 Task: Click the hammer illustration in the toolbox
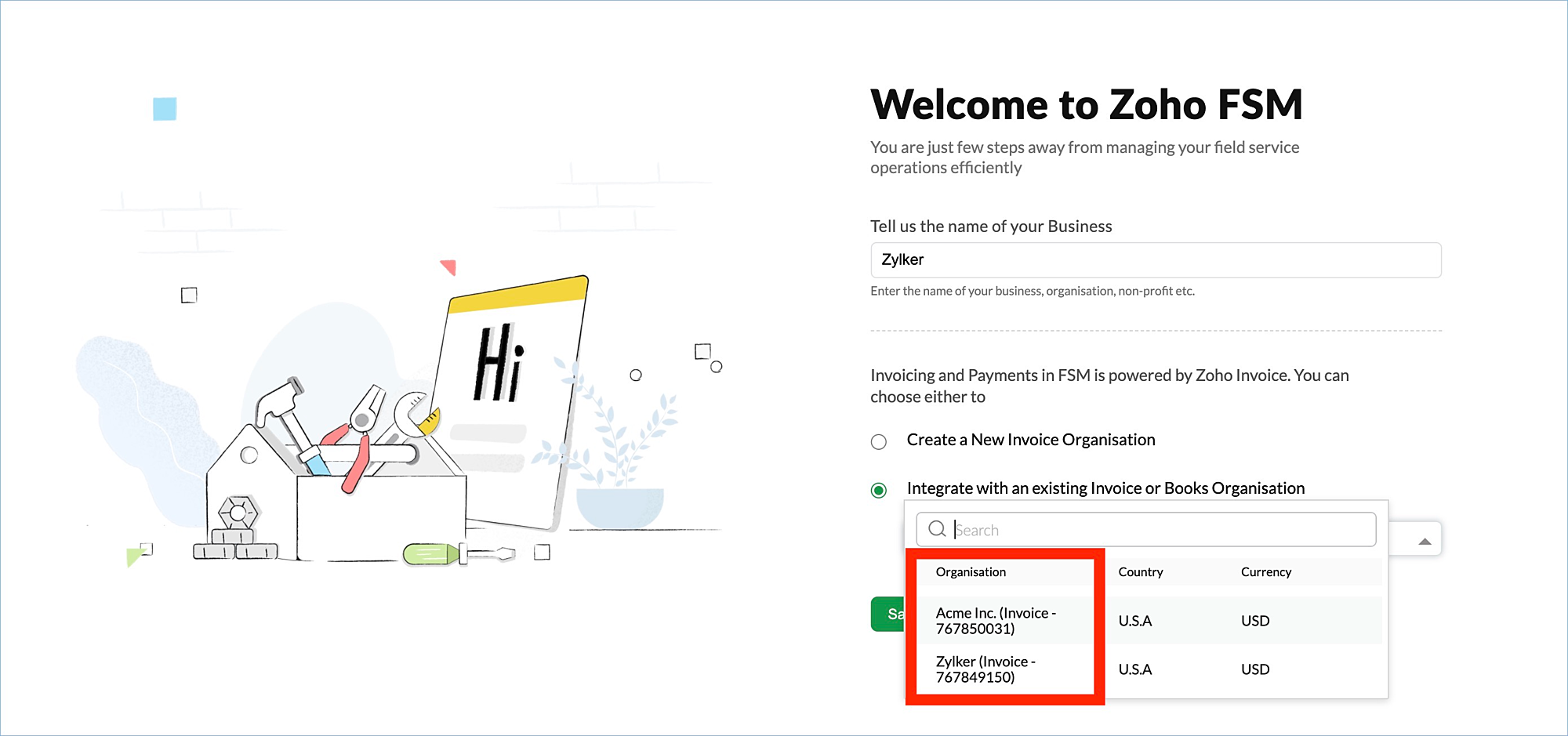(x=281, y=413)
